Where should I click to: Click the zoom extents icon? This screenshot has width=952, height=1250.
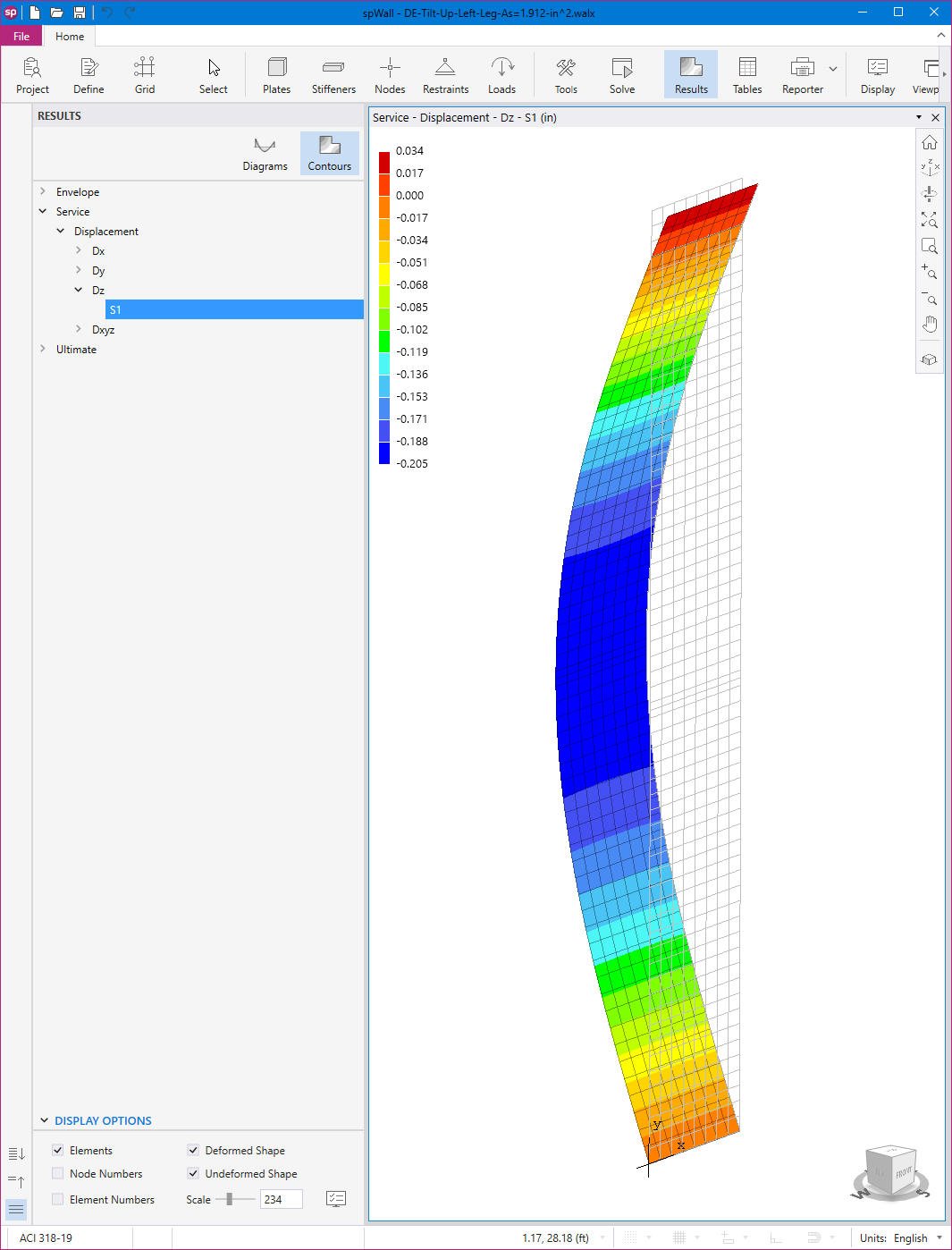click(x=930, y=220)
